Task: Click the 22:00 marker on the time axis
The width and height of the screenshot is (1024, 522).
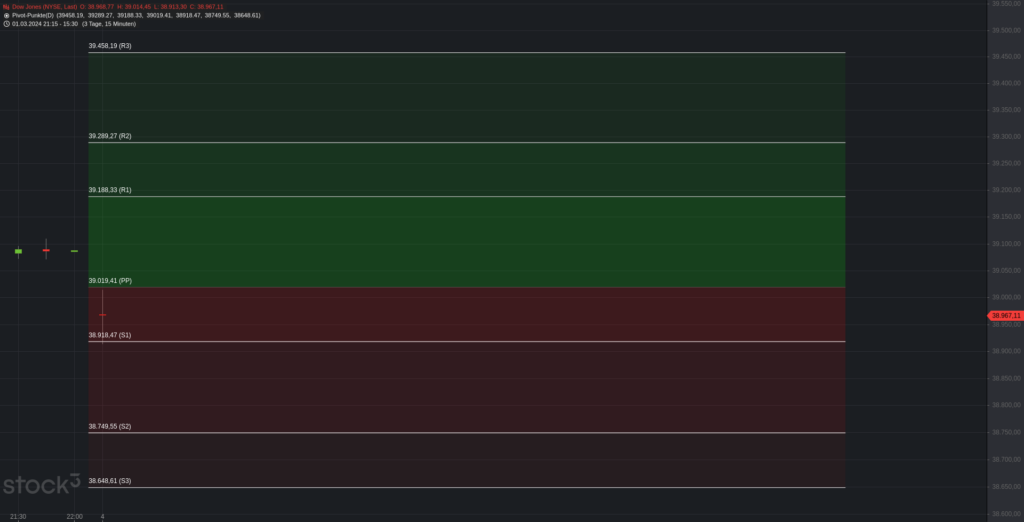Action: click(74, 516)
